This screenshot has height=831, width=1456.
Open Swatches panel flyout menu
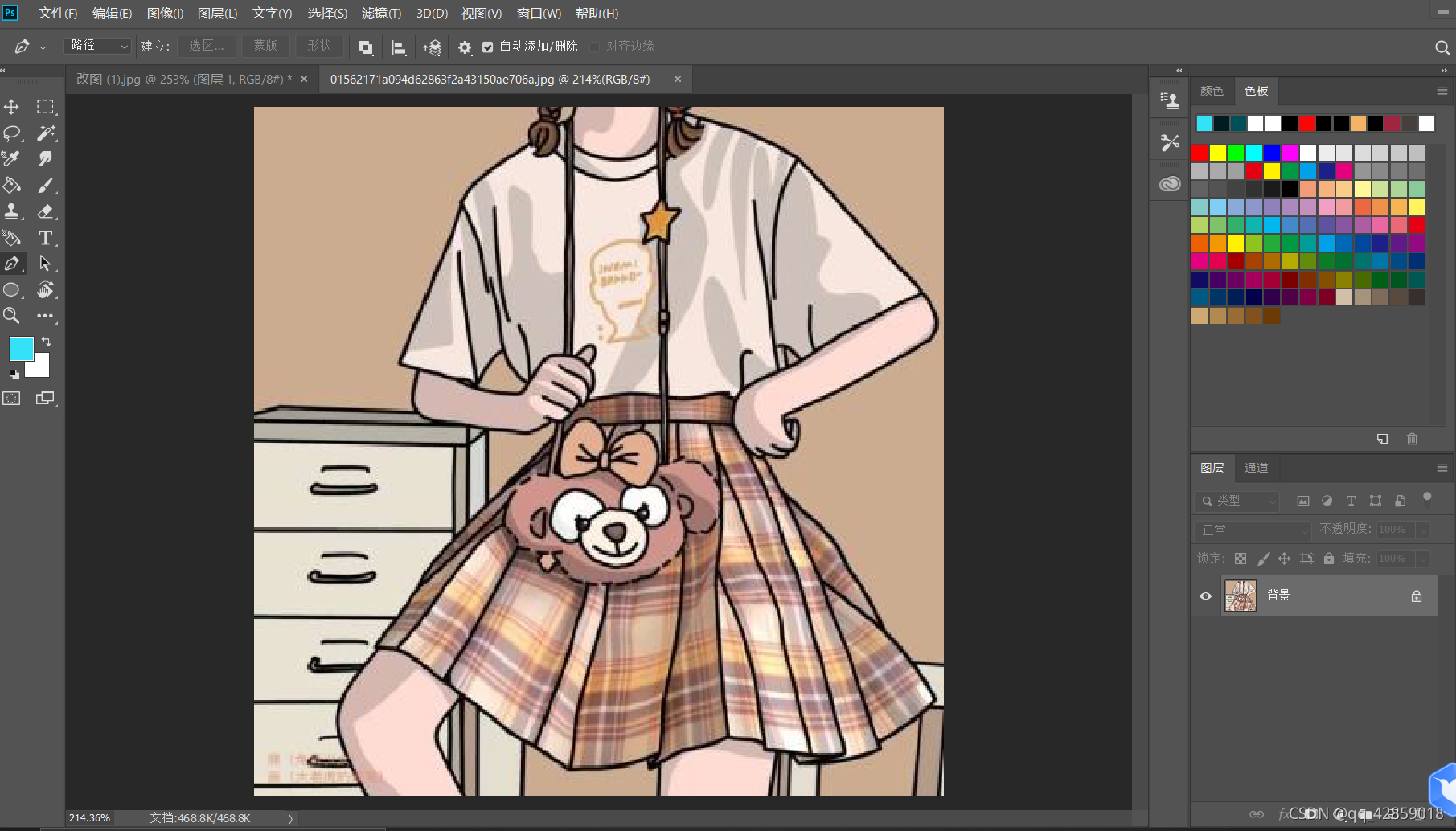[x=1442, y=92]
